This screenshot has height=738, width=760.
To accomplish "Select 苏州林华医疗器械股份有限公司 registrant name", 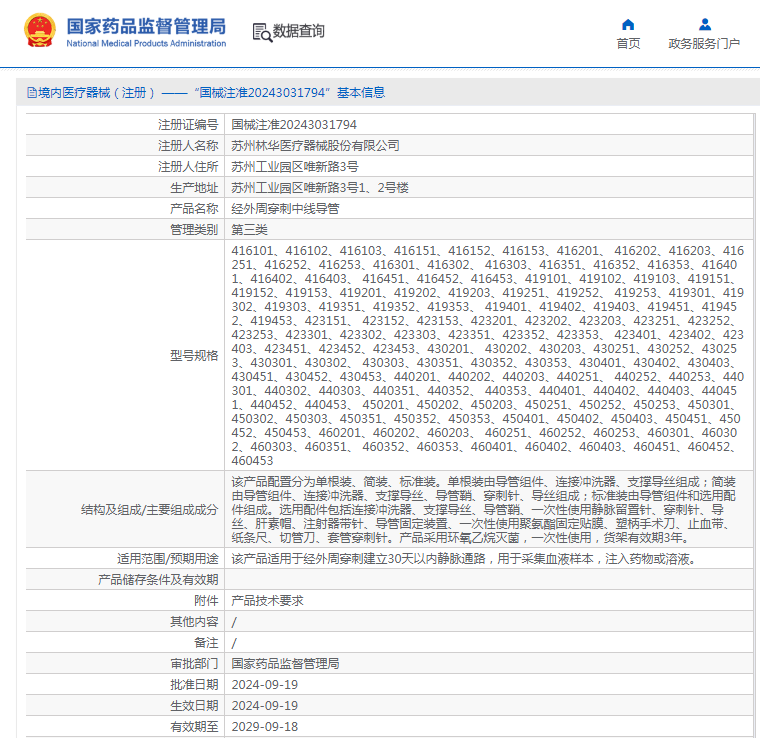I will 315,146.
